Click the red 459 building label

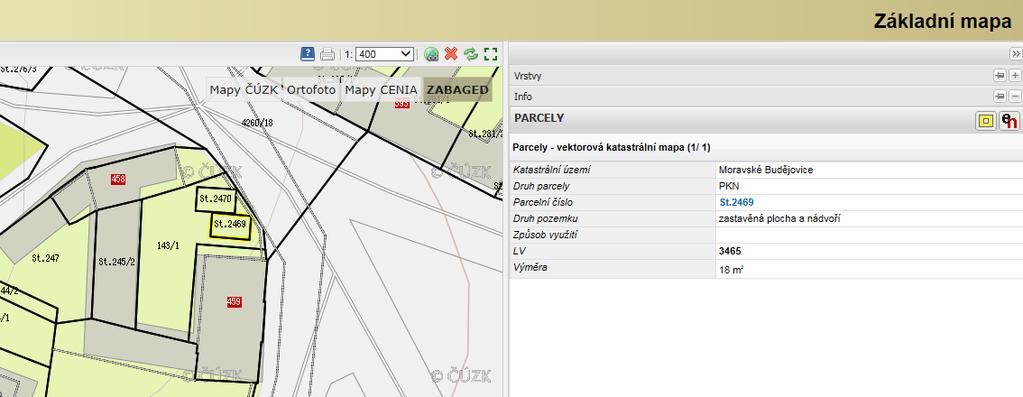coord(234,302)
